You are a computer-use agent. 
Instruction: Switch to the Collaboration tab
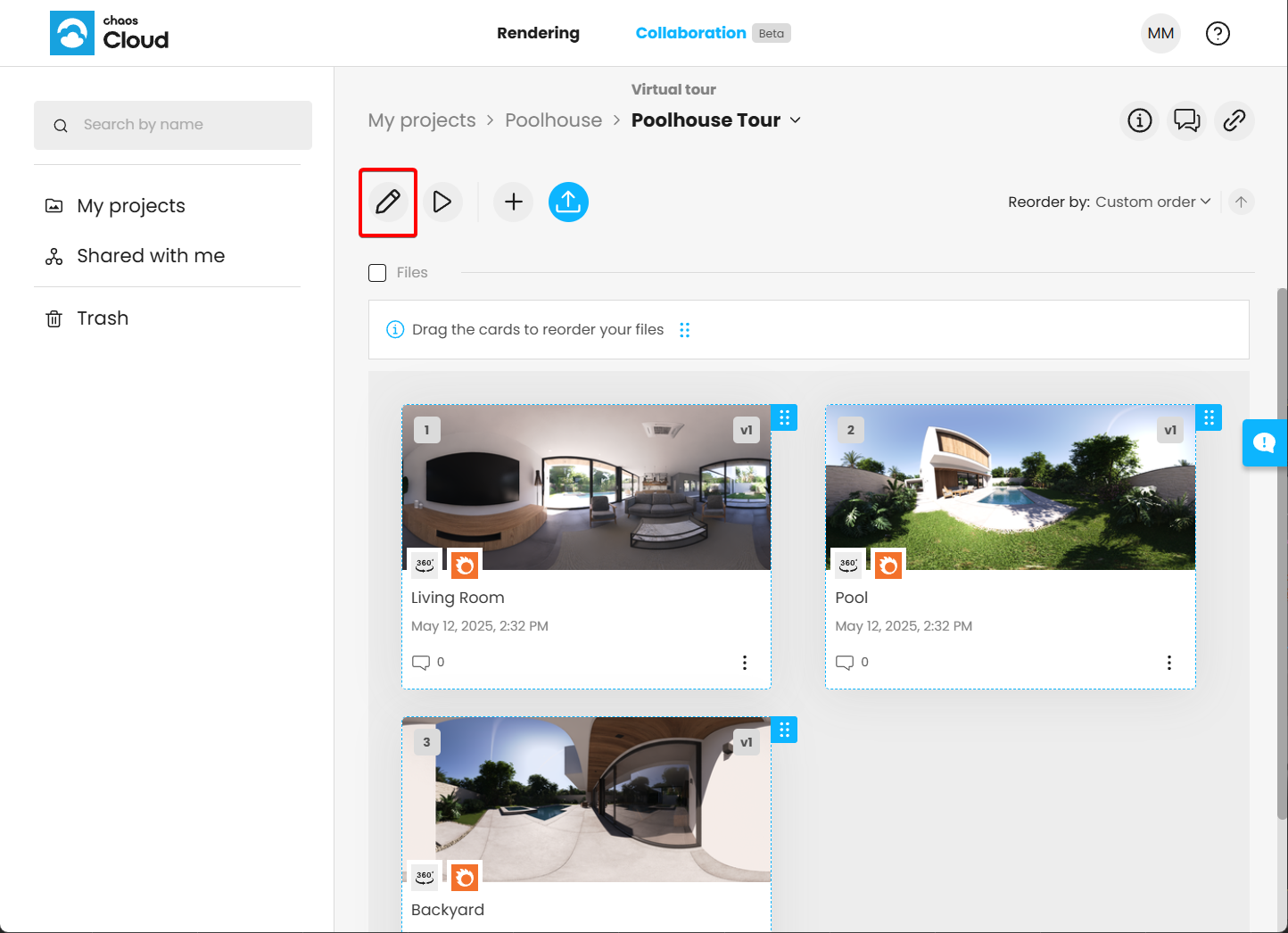click(x=690, y=33)
